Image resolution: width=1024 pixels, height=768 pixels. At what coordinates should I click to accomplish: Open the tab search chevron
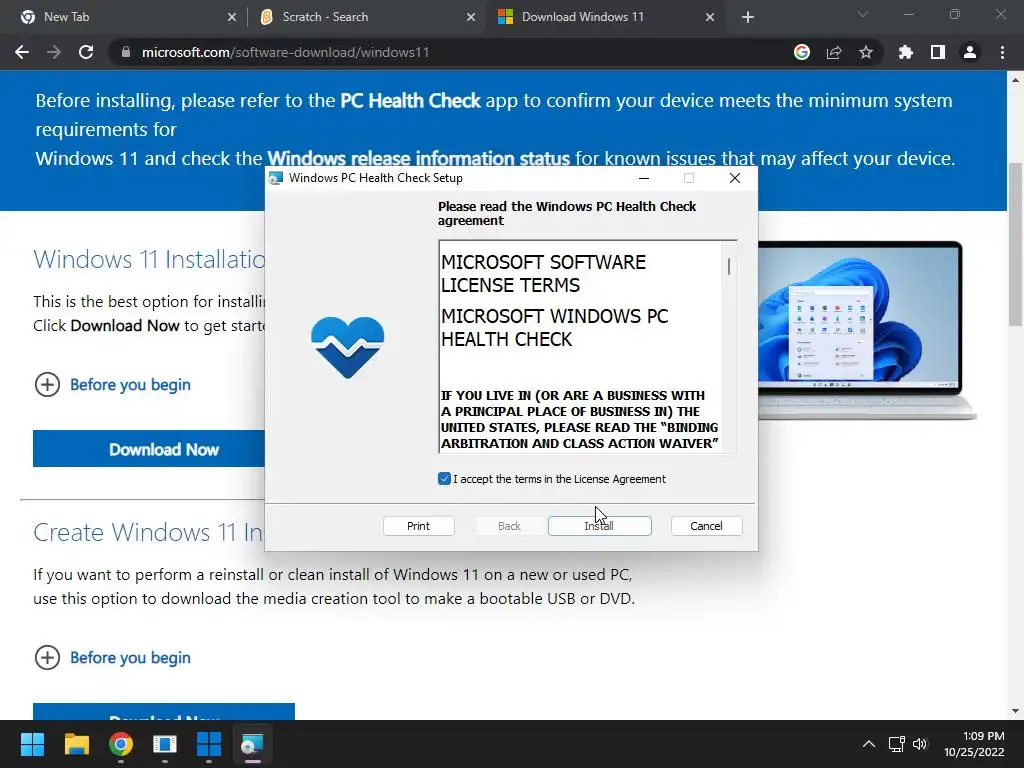click(863, 14)
